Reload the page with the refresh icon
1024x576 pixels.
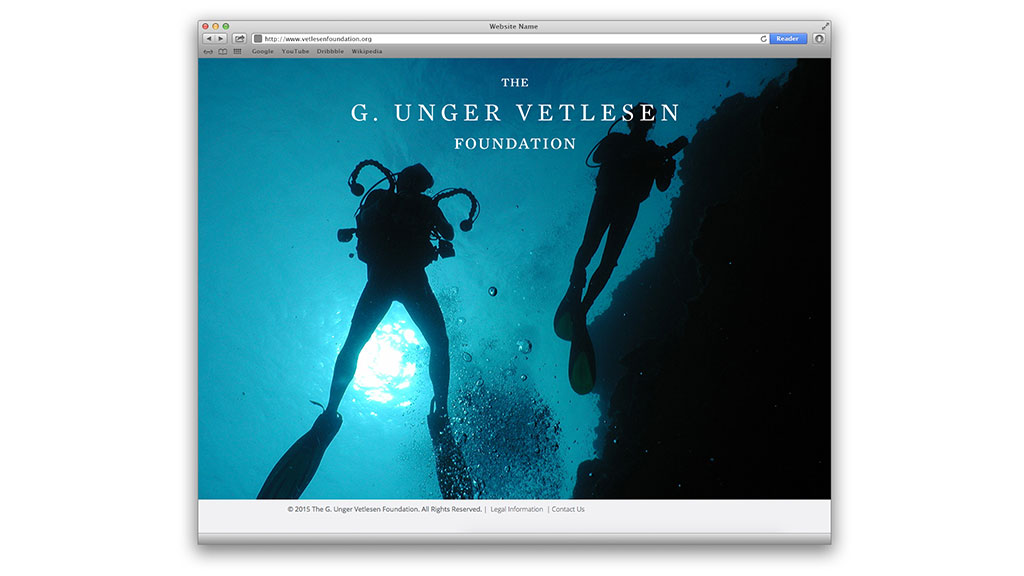click(x=763, y=38)
